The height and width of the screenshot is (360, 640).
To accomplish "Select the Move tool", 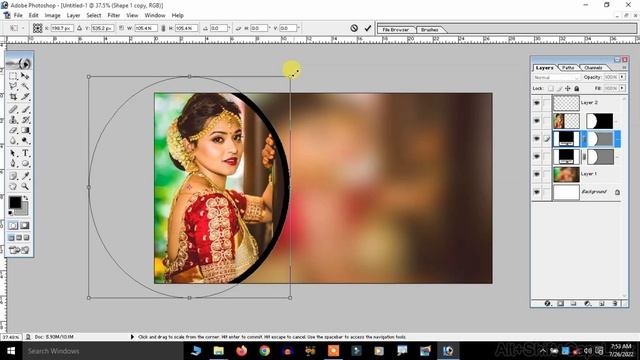I will click(x=25, y=76).
